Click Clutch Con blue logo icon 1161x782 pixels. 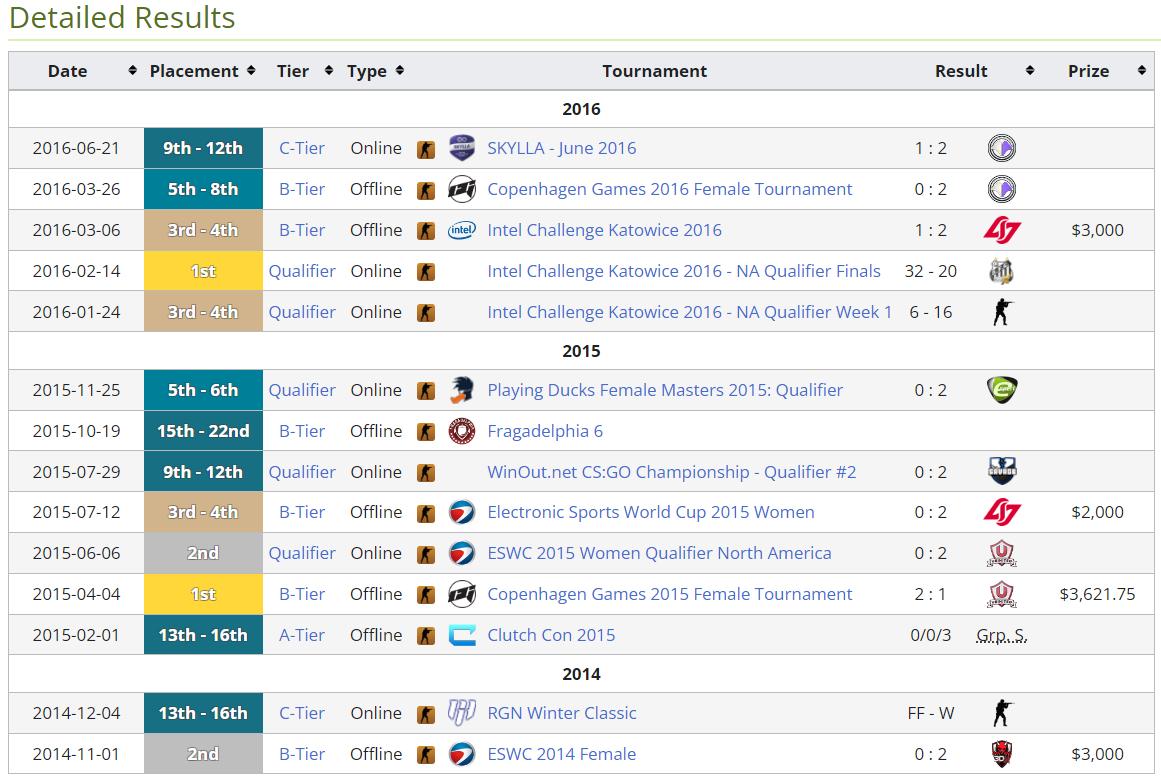(x=462, y=635)
